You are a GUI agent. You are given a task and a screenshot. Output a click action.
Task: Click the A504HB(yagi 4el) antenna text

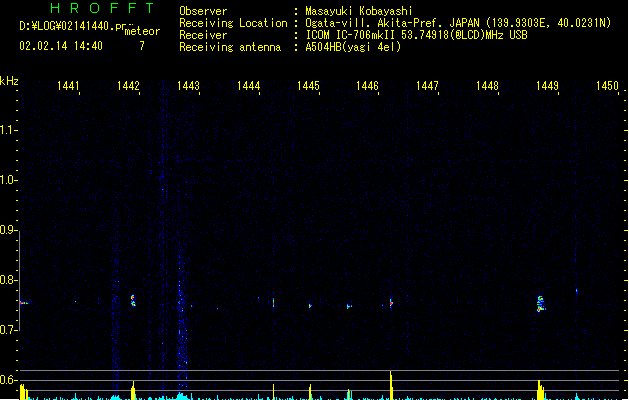tap(353, 47)
